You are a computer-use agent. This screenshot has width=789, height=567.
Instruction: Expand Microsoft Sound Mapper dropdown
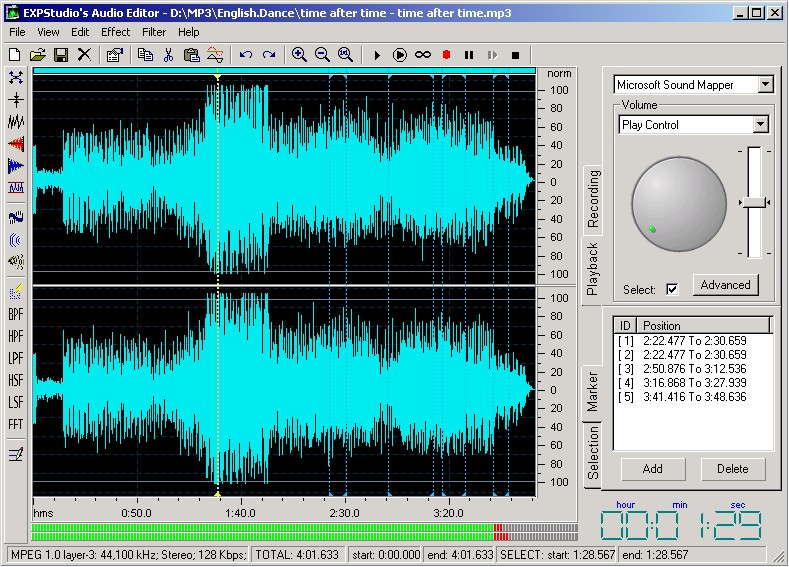(x=766, y=84)
